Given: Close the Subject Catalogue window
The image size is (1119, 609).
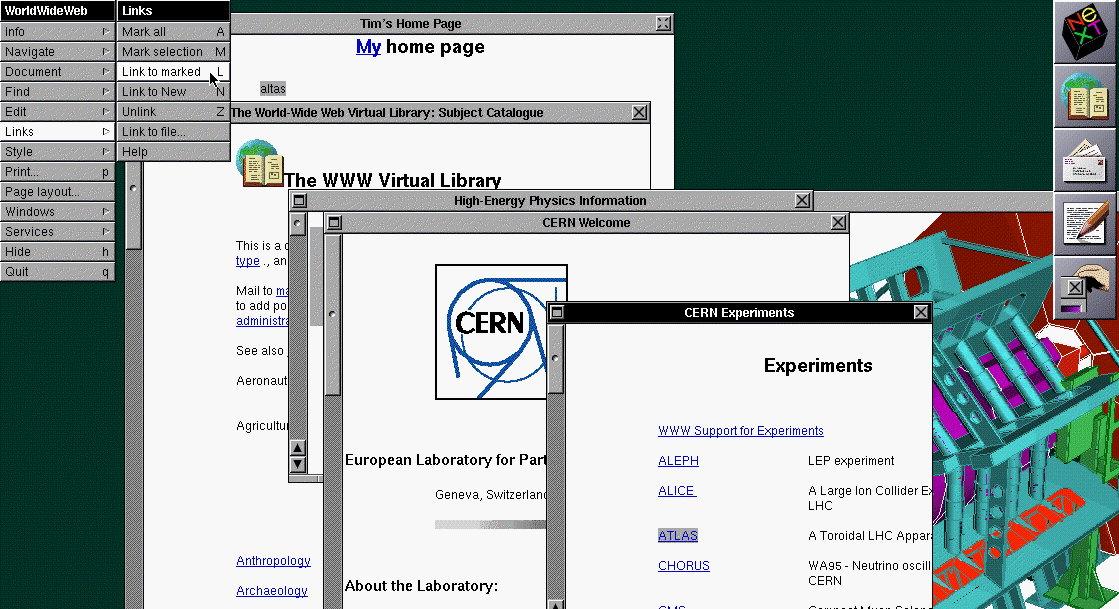Looking at the screenshot, I should tap(639, 112).
